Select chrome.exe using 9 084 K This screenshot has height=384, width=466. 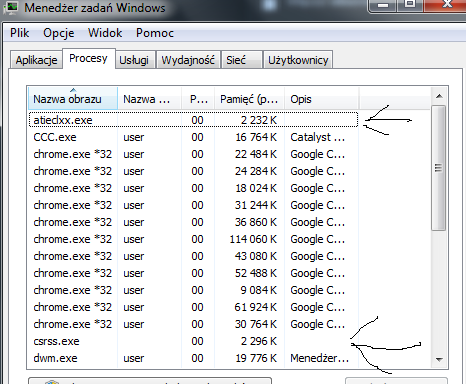pos(193,290)
